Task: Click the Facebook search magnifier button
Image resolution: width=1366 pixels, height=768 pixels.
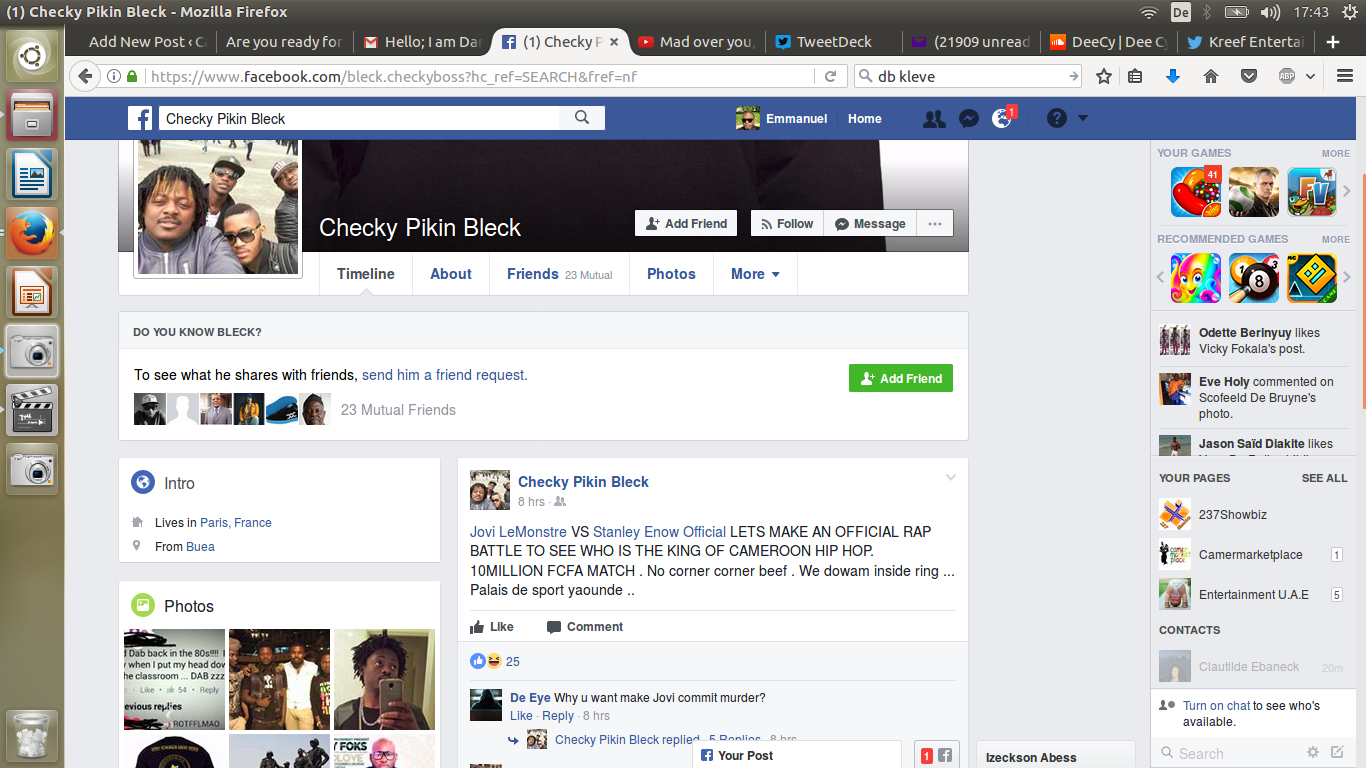Action: (582, 118)
